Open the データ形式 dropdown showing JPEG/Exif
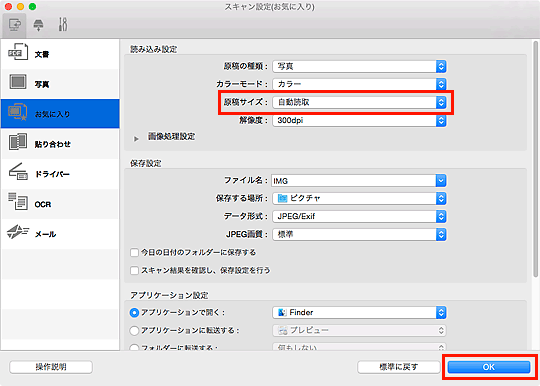The height and width of the screenshot is (386, 540). tap(359, 216)
